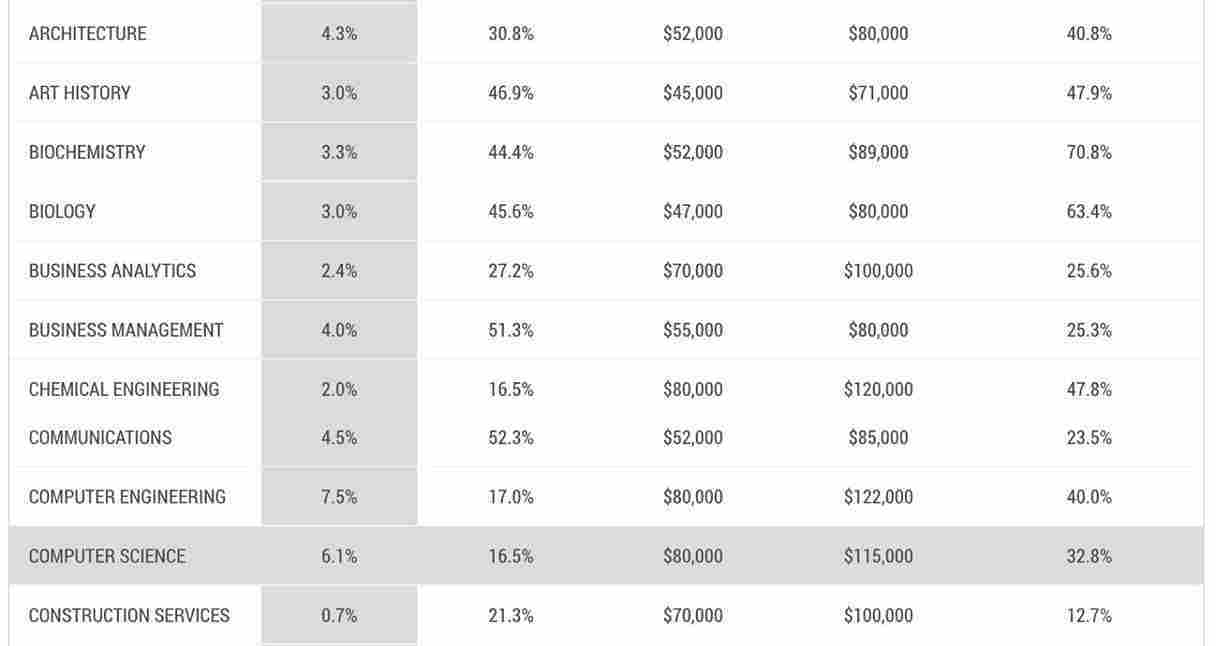1216x646 pixels.
Task: Select Biology's 63.4% value
Action: [1089, 211]
